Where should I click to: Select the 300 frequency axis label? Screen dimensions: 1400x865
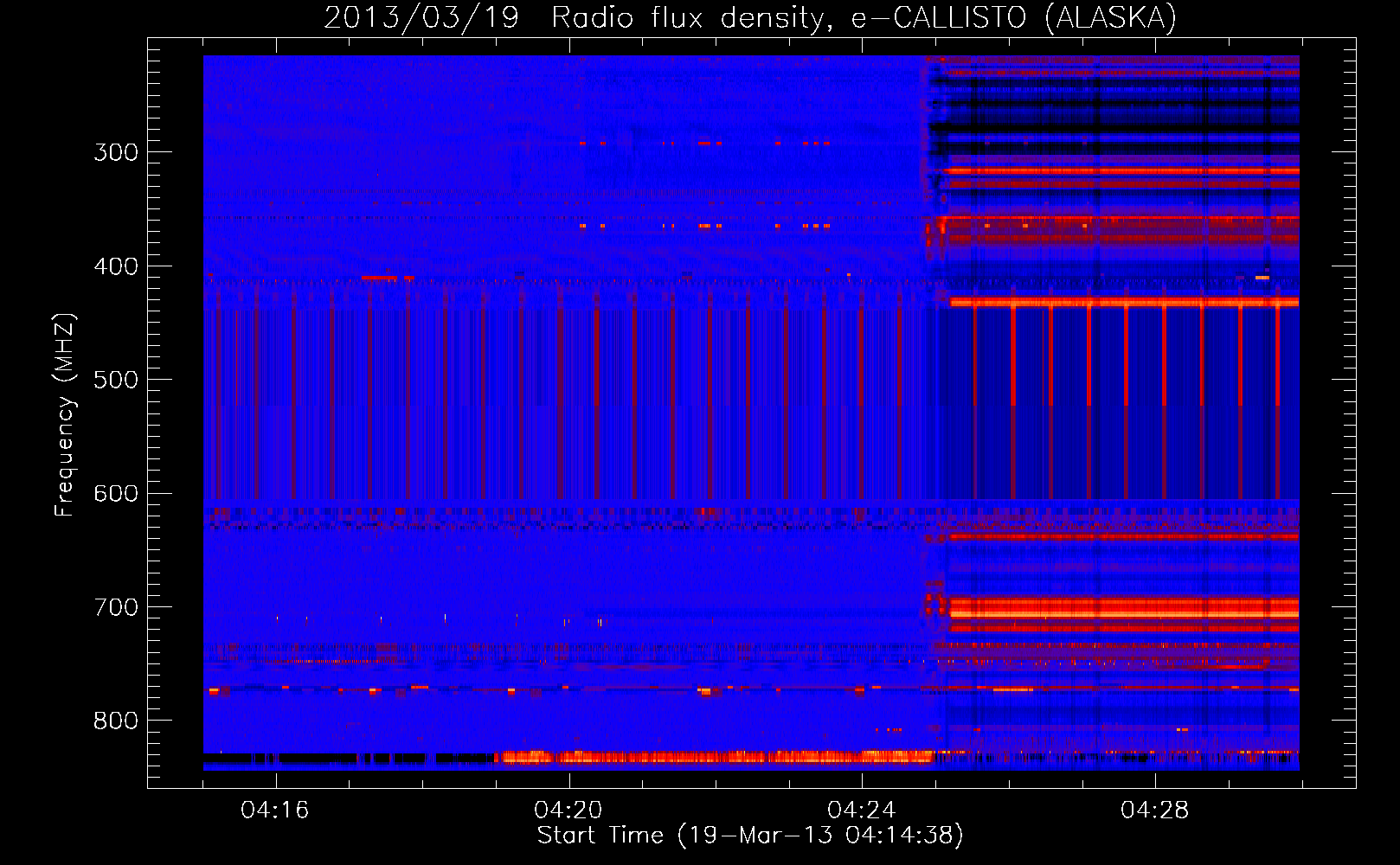coord(116,152)
